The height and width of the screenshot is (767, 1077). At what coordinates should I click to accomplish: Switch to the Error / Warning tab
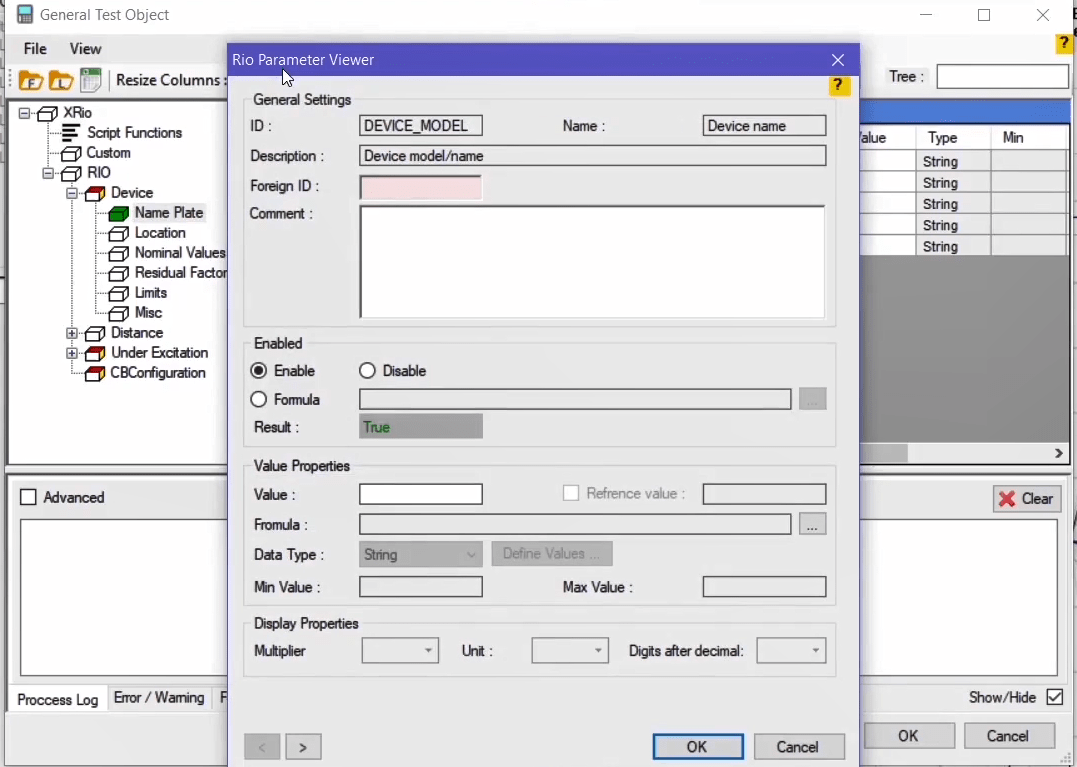159,698
